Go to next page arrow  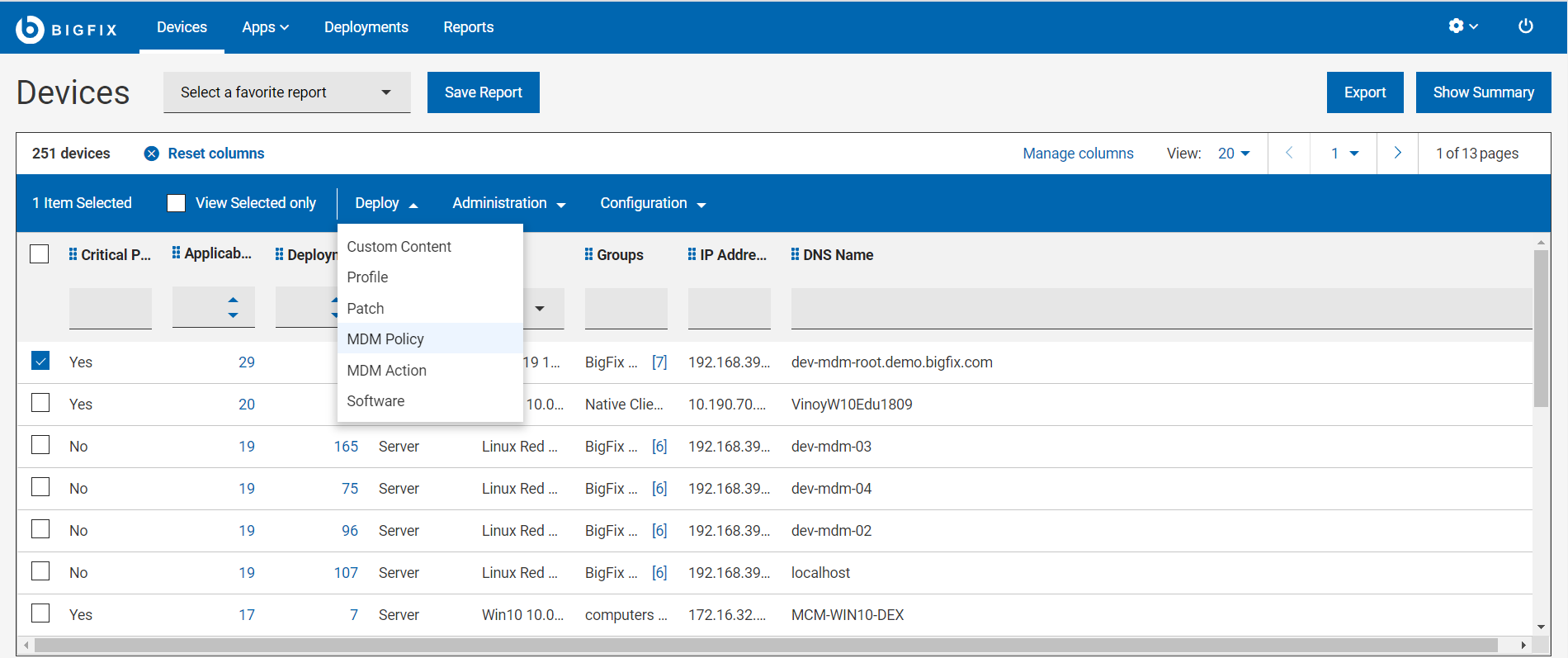pyautogui.click(x=1397, y=154)
